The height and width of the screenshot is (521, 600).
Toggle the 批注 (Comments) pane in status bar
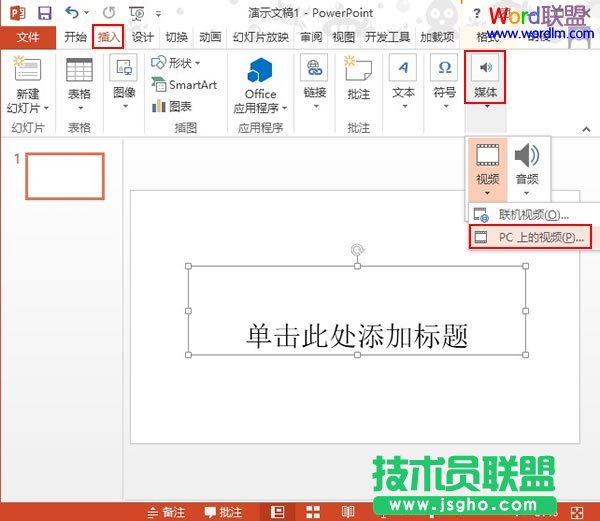tap(223, 512)
